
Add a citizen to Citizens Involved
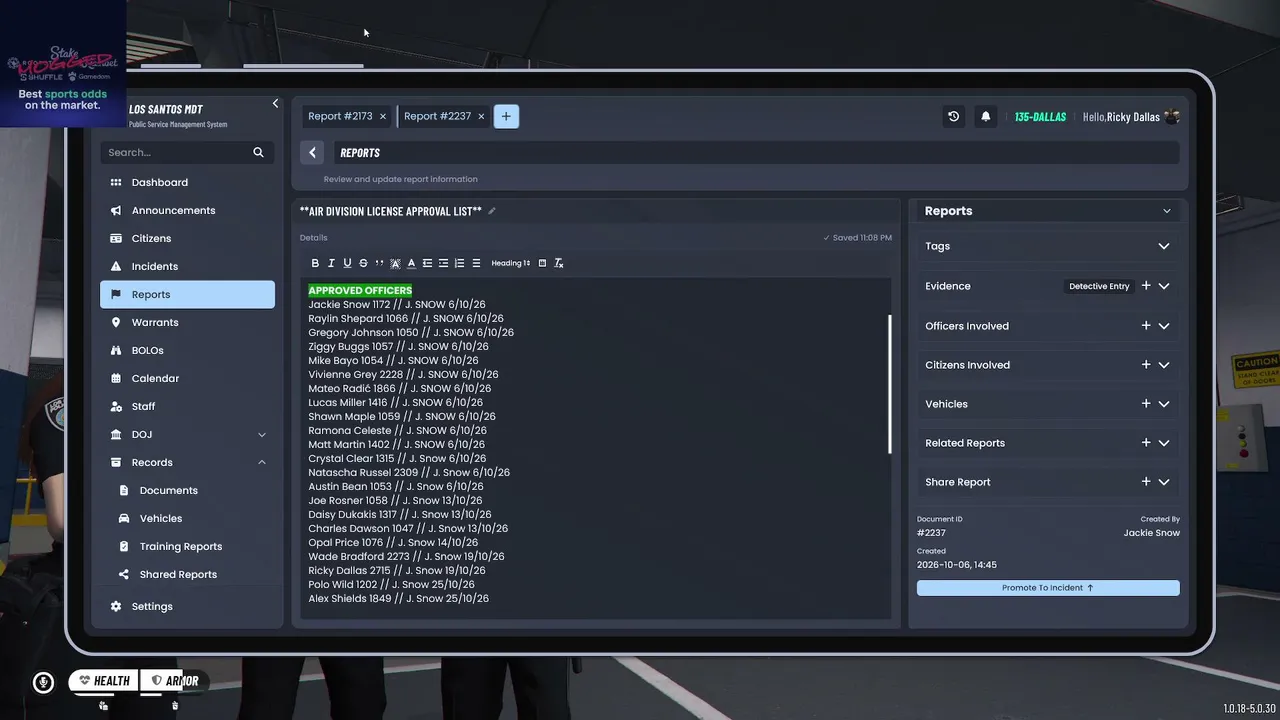tap(1146, 365)
